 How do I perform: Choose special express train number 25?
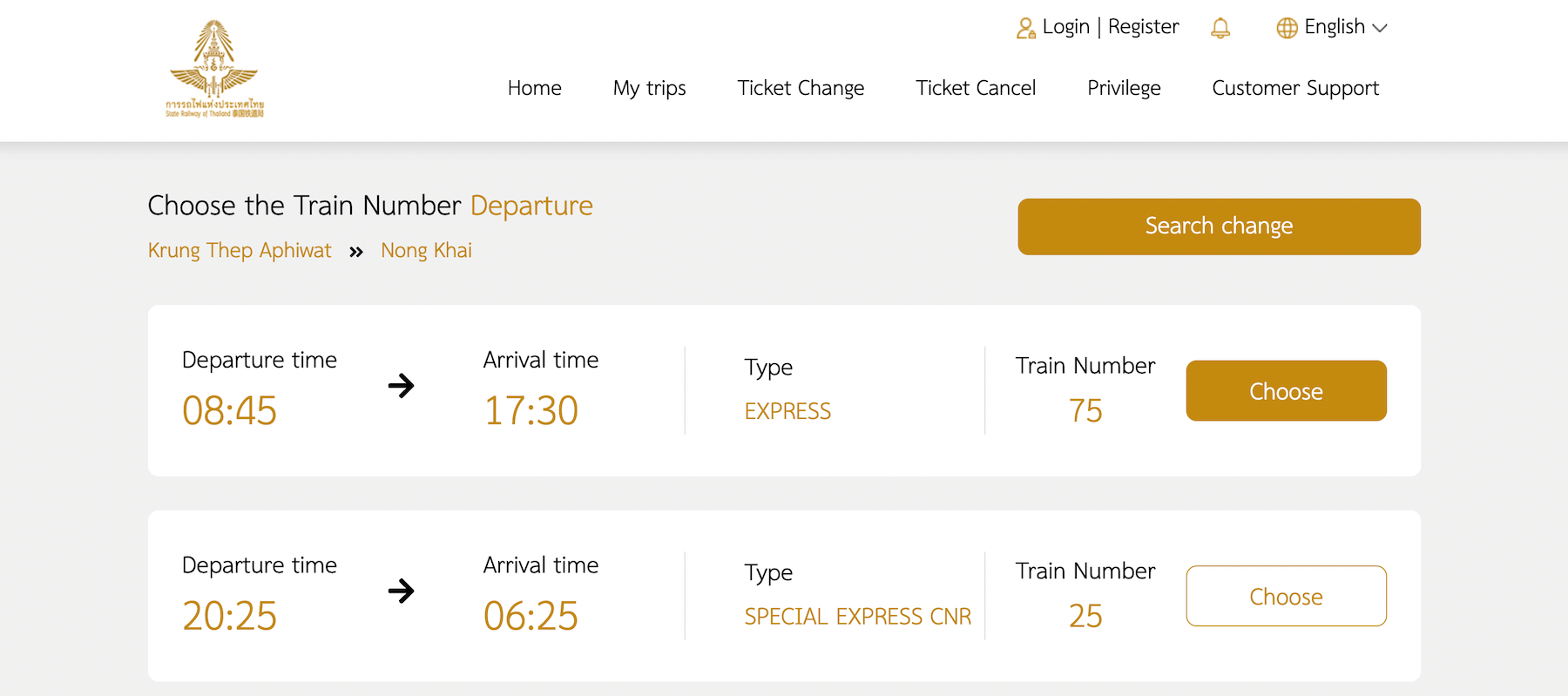(x=1286, y=597)
